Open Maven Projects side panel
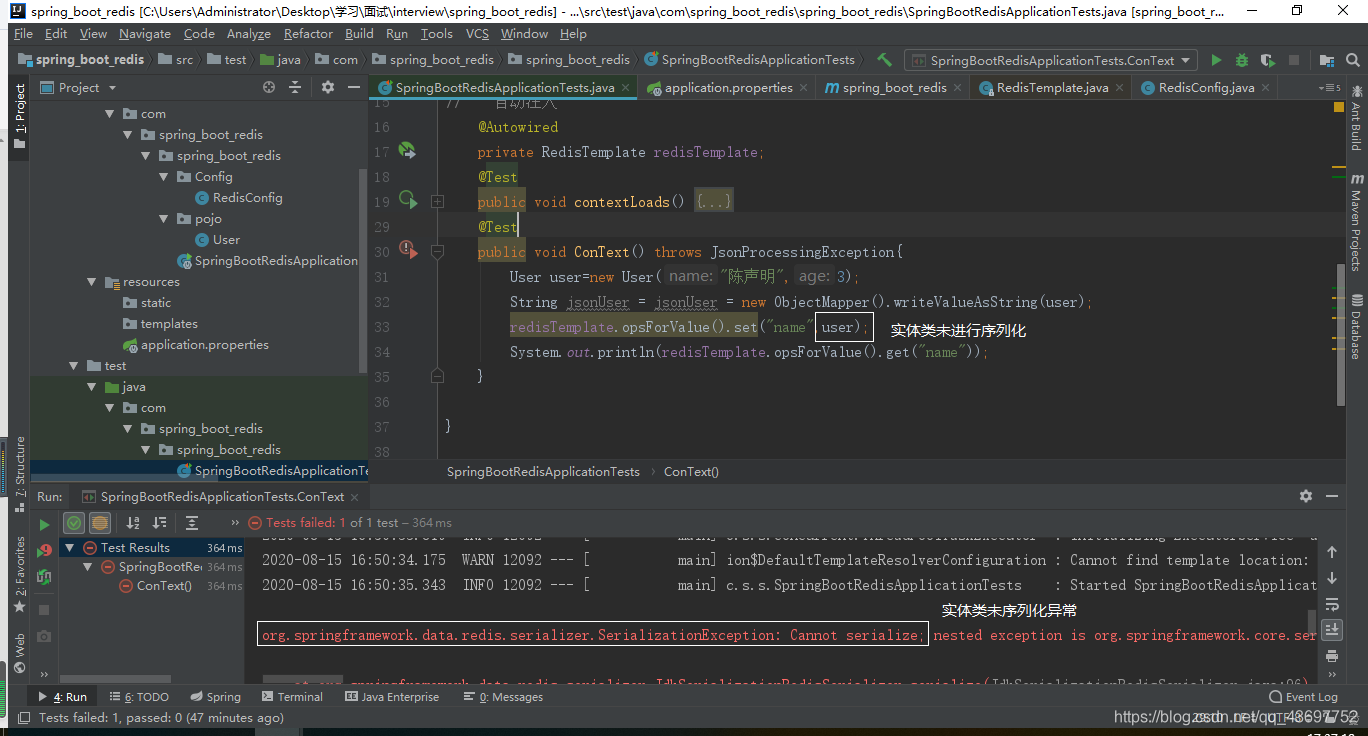The image size is (1368, 736). [x=1356, y=222]
